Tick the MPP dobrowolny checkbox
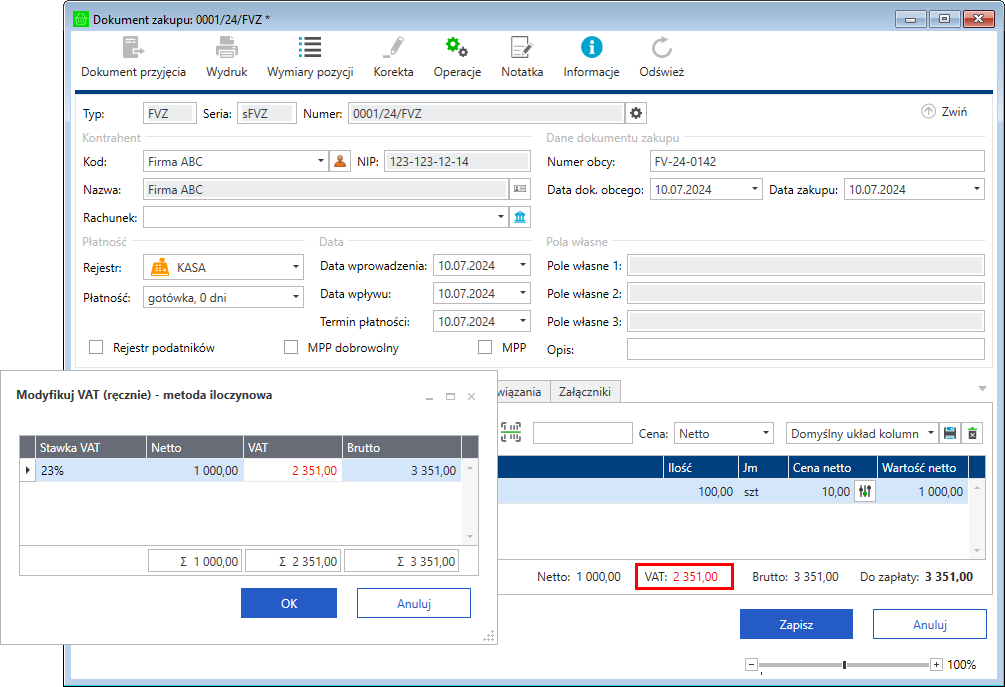Image resolution: width=1005 pixels, height=687 pixels. tap(292, 348)
